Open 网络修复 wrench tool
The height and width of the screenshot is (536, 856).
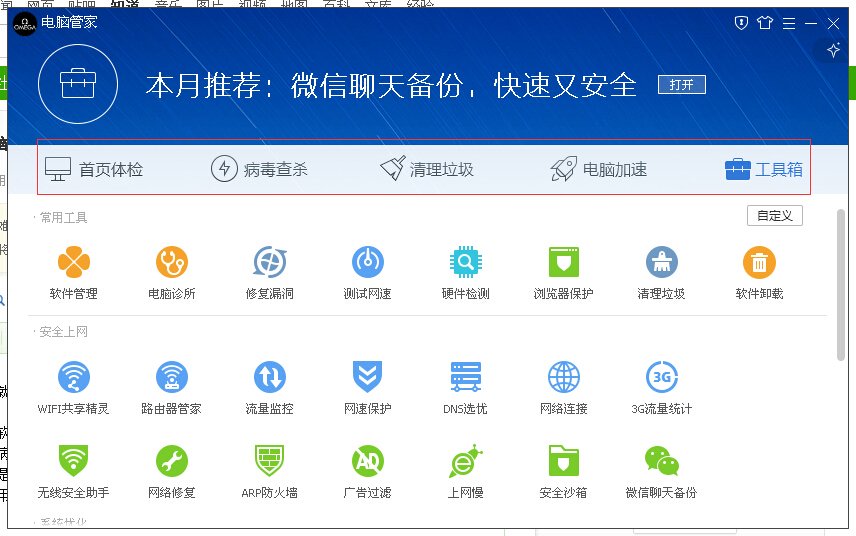(171, 472)
